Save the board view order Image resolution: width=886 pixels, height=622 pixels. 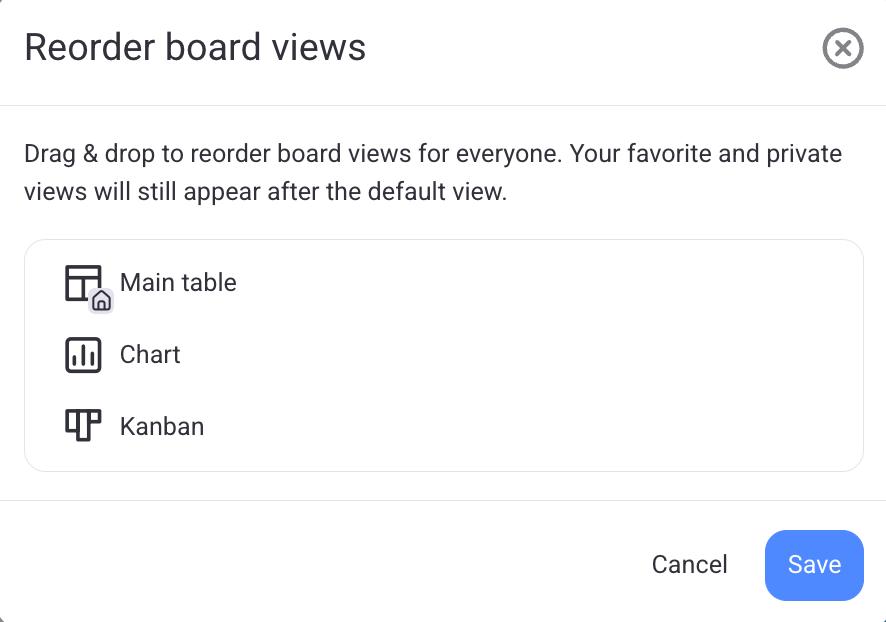pos(814,565)
